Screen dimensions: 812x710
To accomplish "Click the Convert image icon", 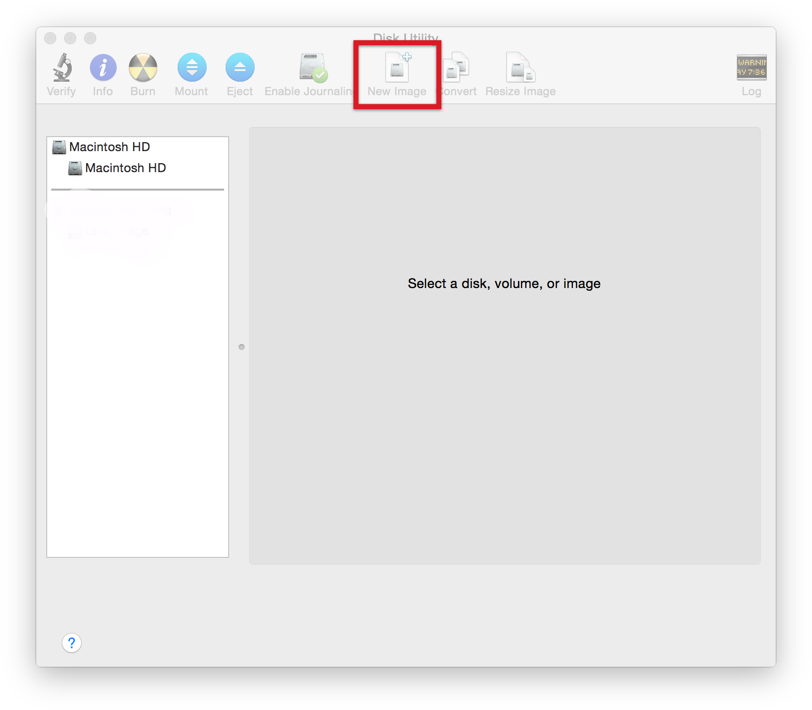I will 458,70.
